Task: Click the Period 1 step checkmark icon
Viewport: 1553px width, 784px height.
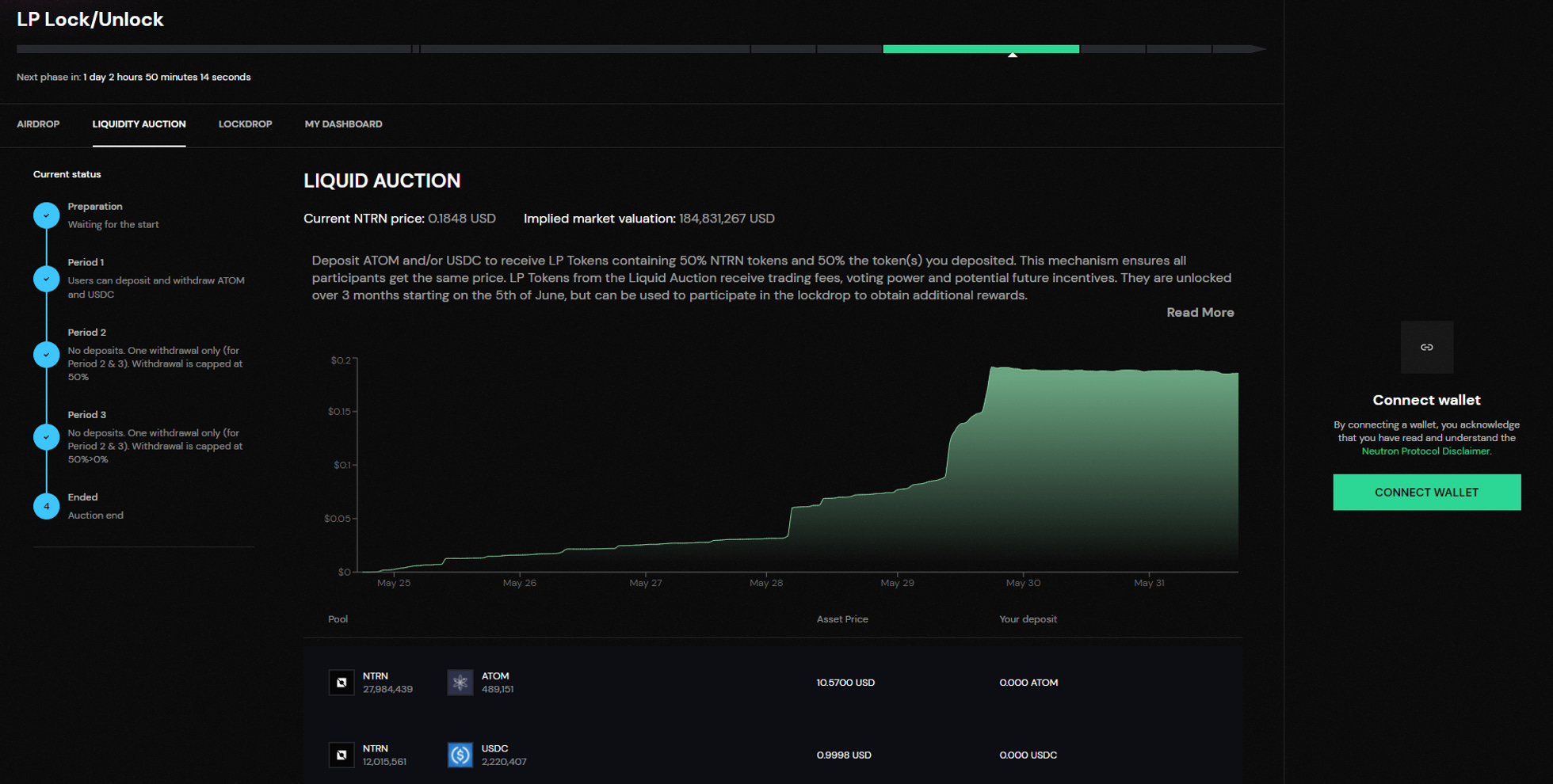Action: click(46, 279)
